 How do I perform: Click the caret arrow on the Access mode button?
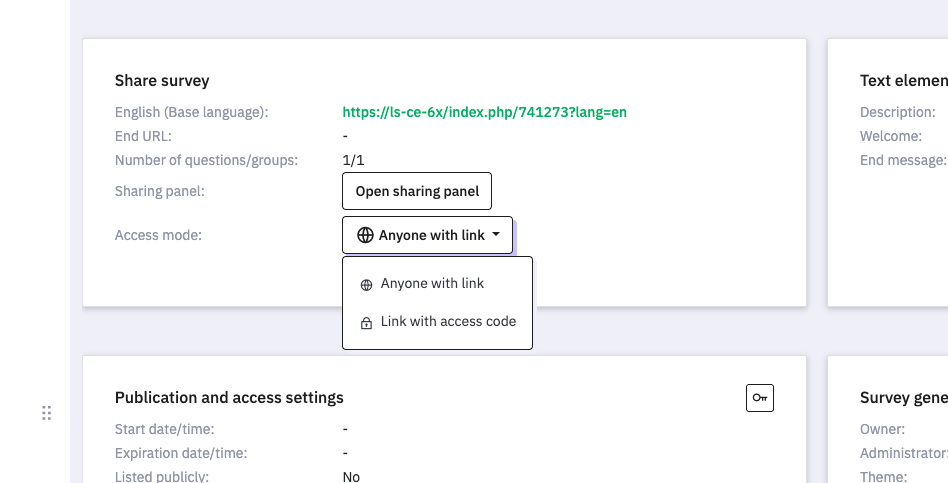pyautogui.click(x=496, y=235)
